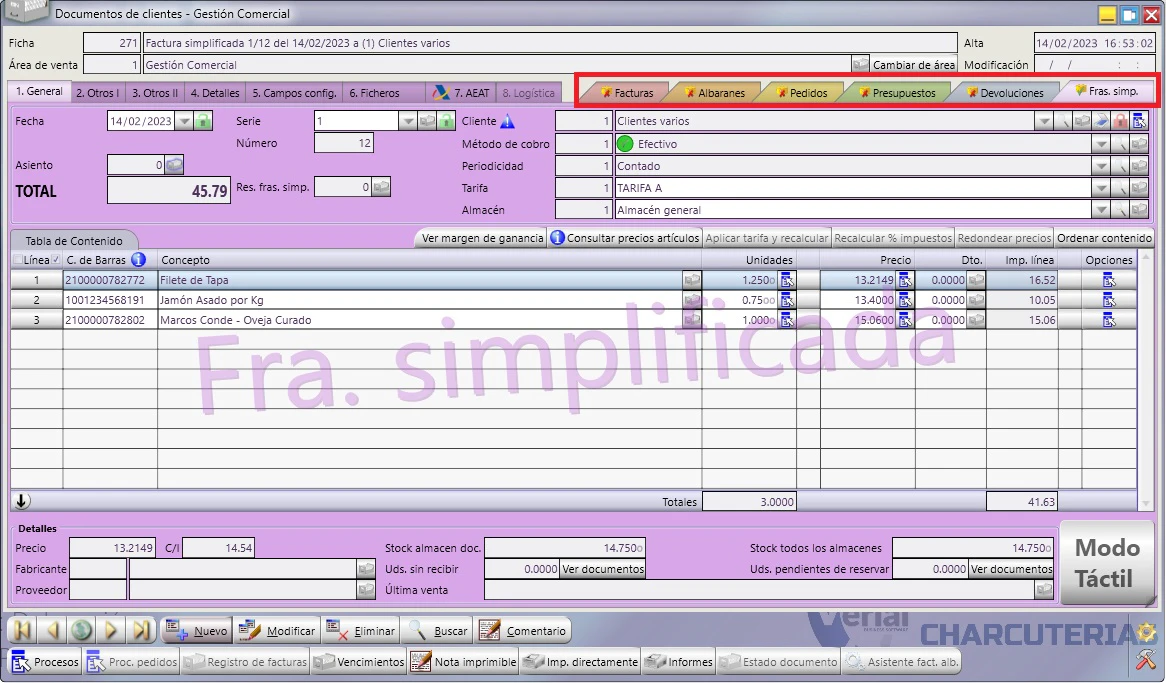The image size is (1166, 683).
Task: Activate the Modo Táctil button
Action: tap(1107, 563)
